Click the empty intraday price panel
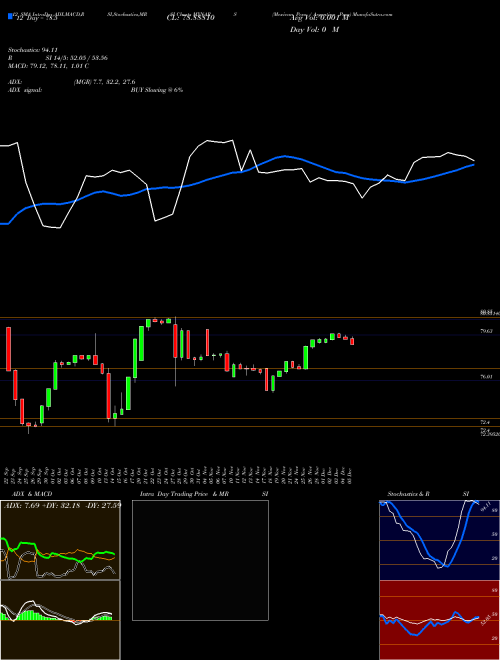The height and width of the screenshot is (660, 500). tap(200, 560)
